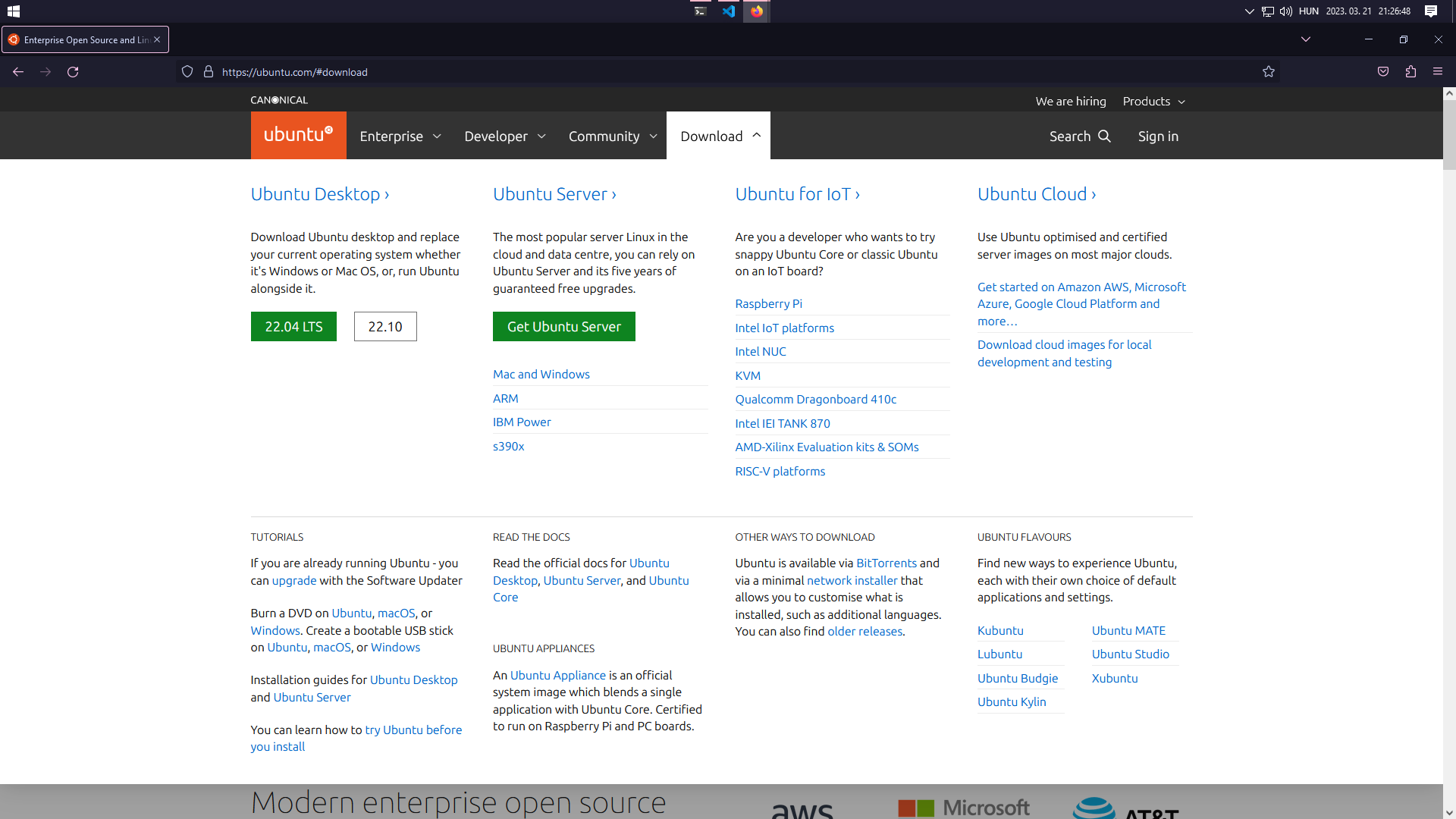Open the volume control tray icon
Image resolution: width=1456 pixels, height=819 pixels.
coord(1285,11)
